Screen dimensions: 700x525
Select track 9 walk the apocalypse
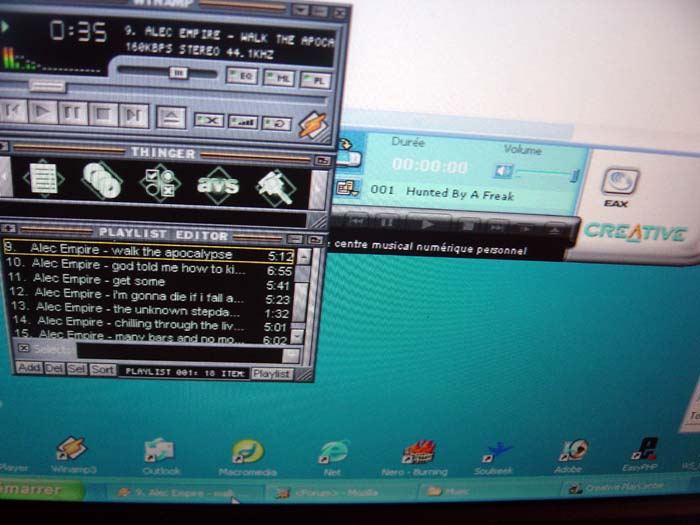149,252
